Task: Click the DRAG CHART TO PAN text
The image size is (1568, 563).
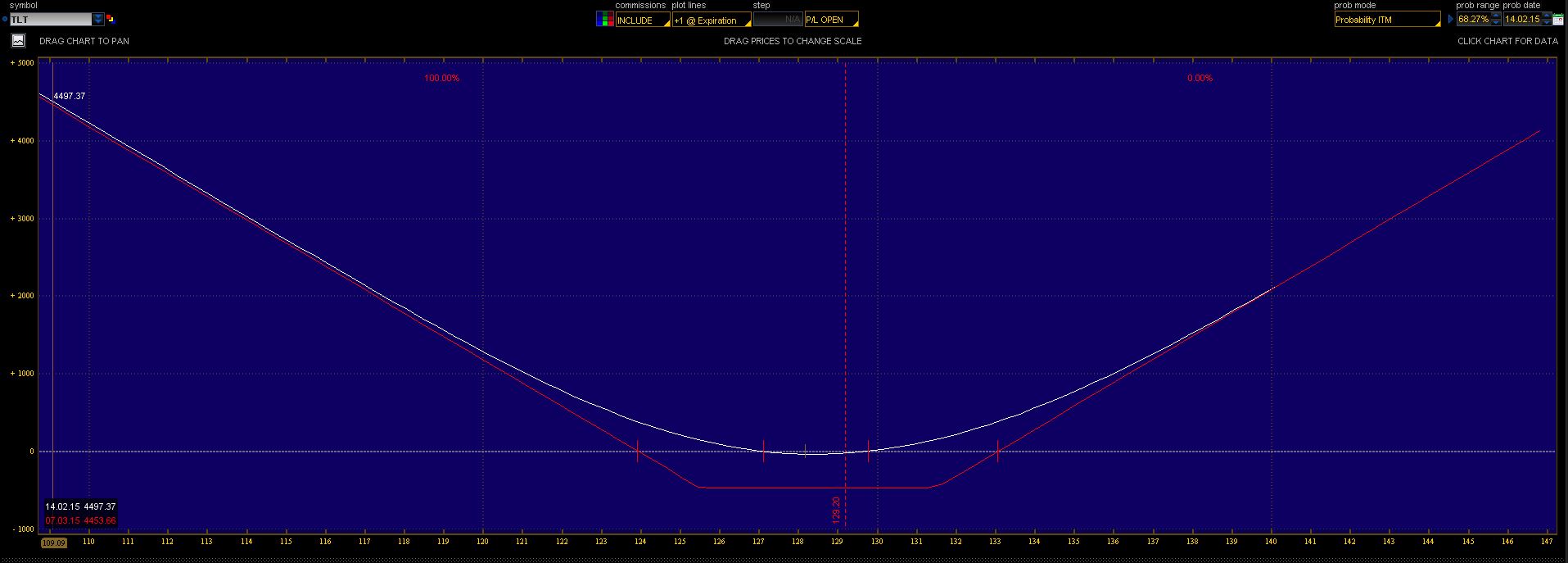Action: (x=84, y=41)
